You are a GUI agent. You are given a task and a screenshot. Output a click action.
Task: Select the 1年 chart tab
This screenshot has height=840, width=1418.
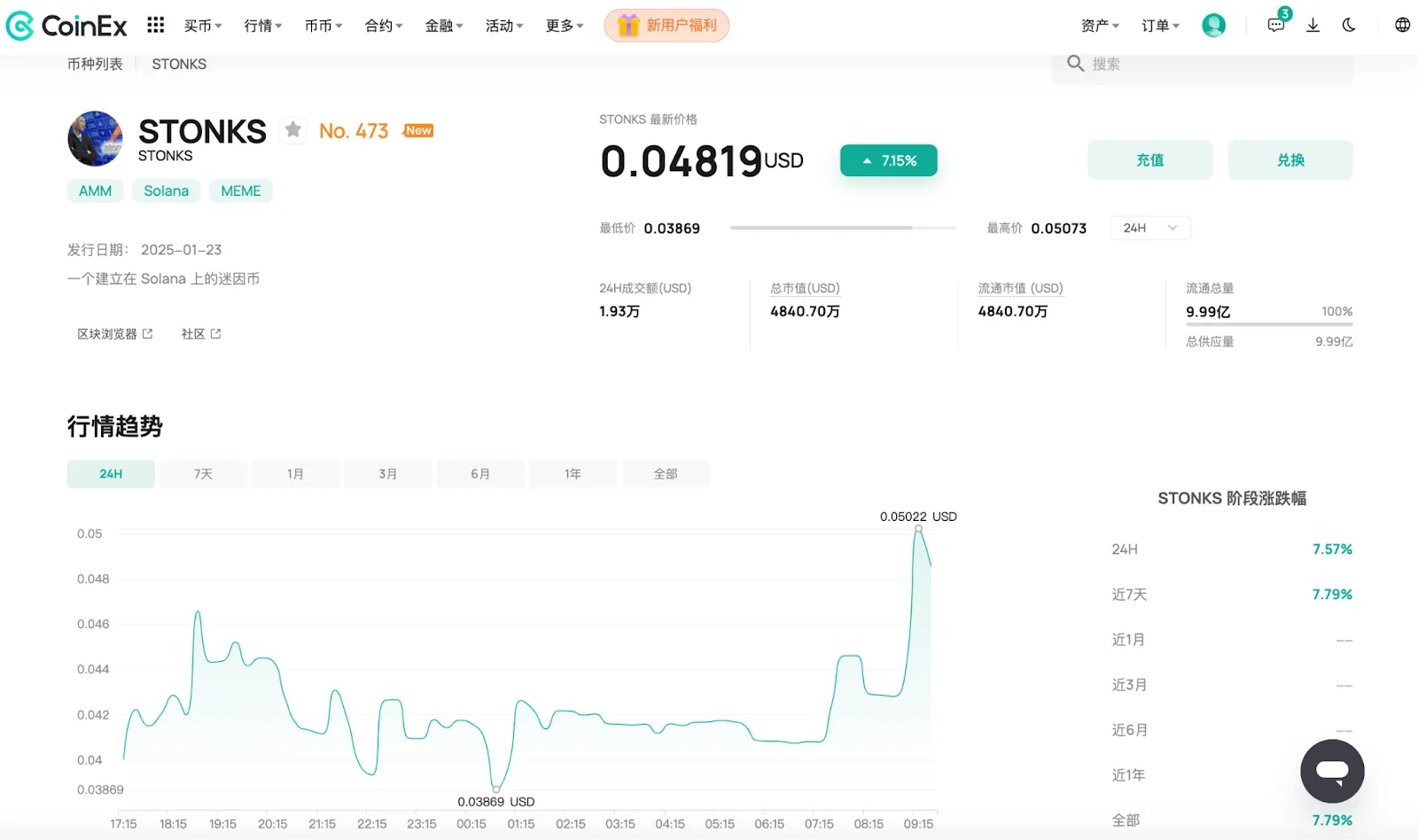tap(573, 474)
